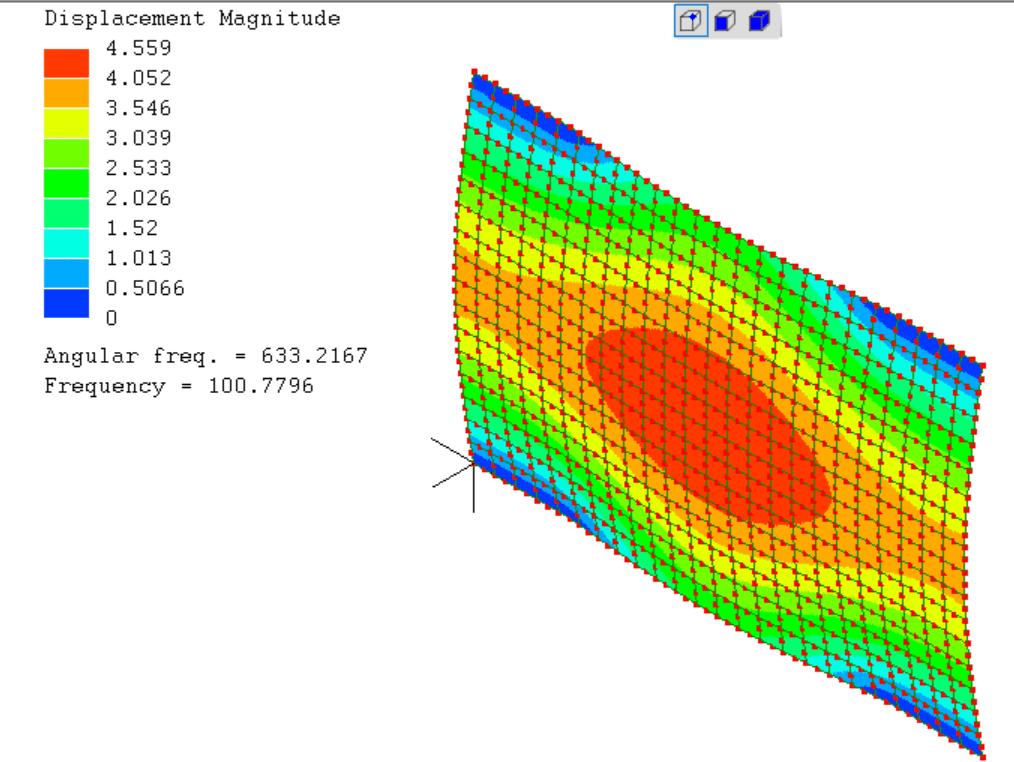Click the 'Frequency = 100.7796' text
Image resolution: width=1014 pixels, height=762 pixels.
click(x=178, y=386)
